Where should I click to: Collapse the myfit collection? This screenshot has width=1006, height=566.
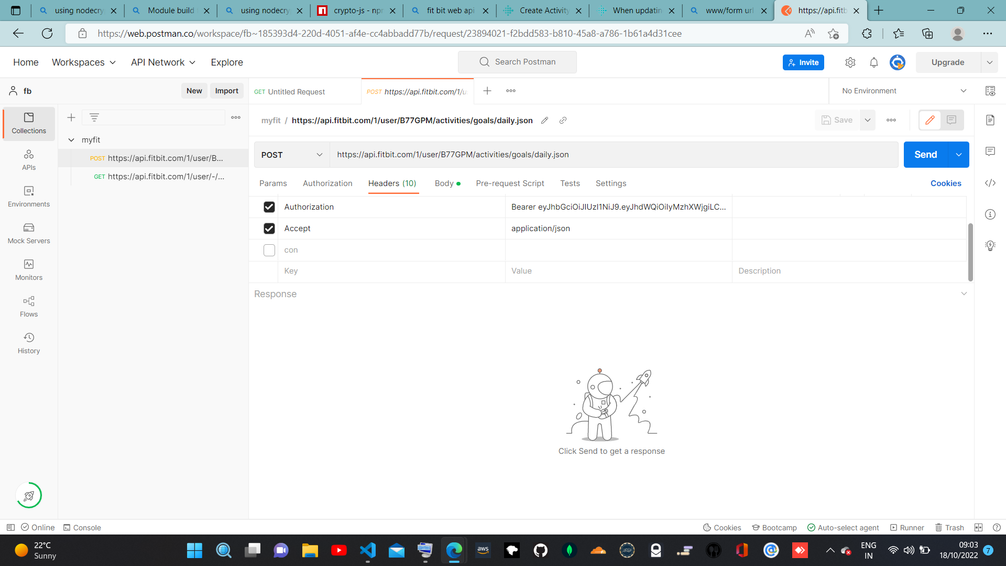click(x=71, y=140)
